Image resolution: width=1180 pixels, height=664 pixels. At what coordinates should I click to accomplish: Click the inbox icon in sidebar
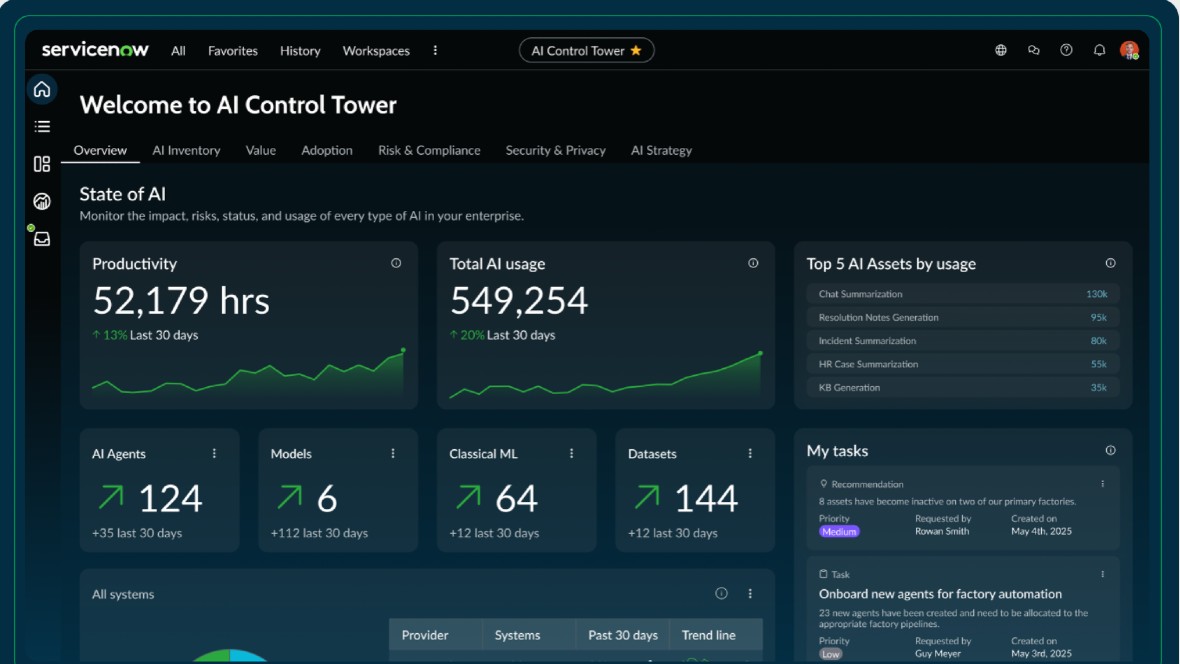click(x=42, y=239)
